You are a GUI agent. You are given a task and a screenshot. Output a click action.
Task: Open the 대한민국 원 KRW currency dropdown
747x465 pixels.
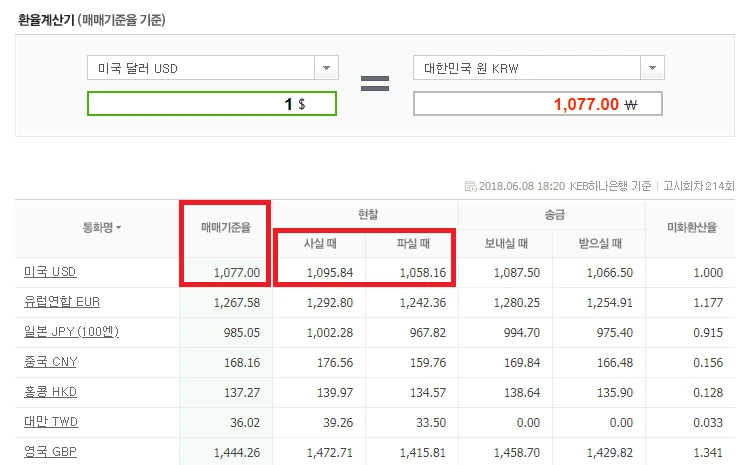pos(538,68)
